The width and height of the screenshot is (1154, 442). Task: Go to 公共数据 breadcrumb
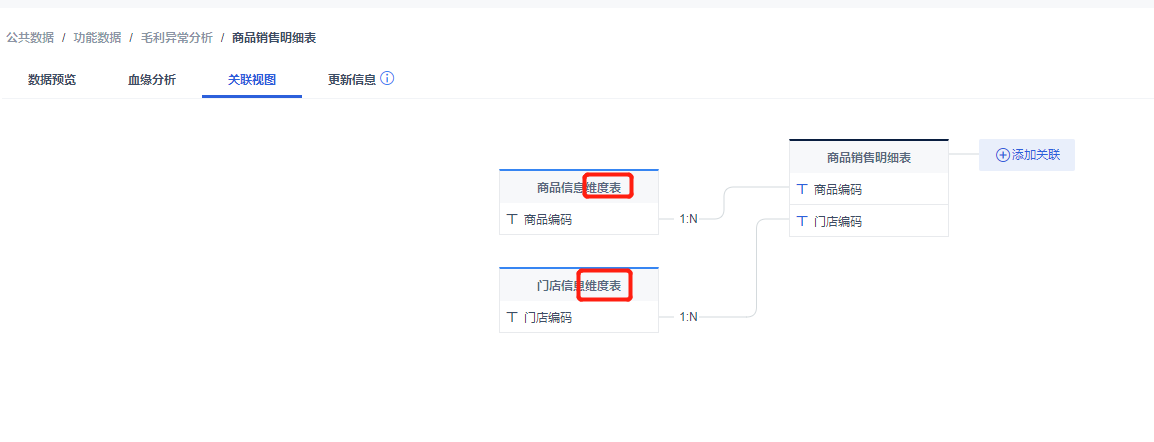[x=30, y=37]
